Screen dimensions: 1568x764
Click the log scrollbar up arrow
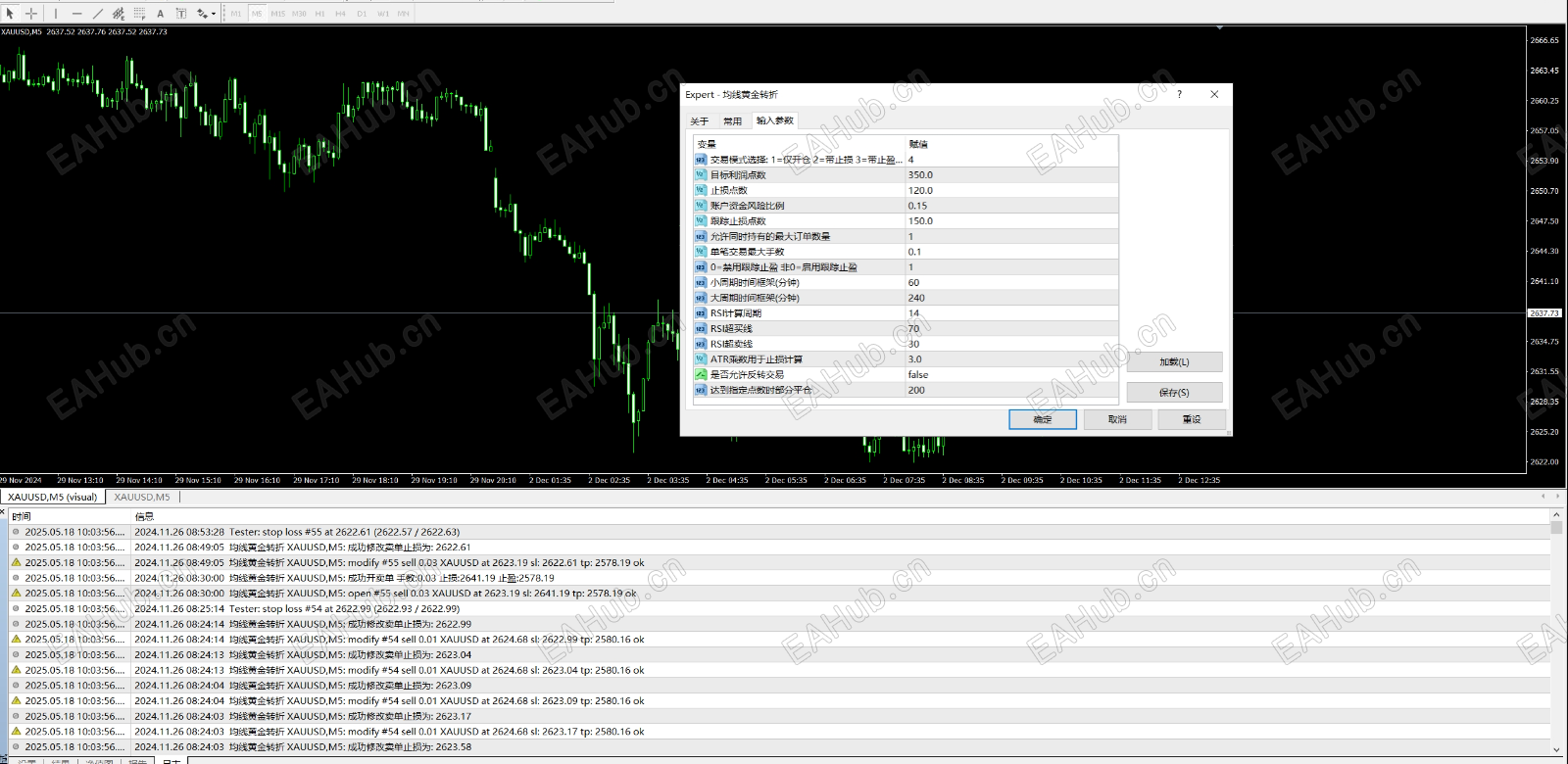tap(1556, 514)
